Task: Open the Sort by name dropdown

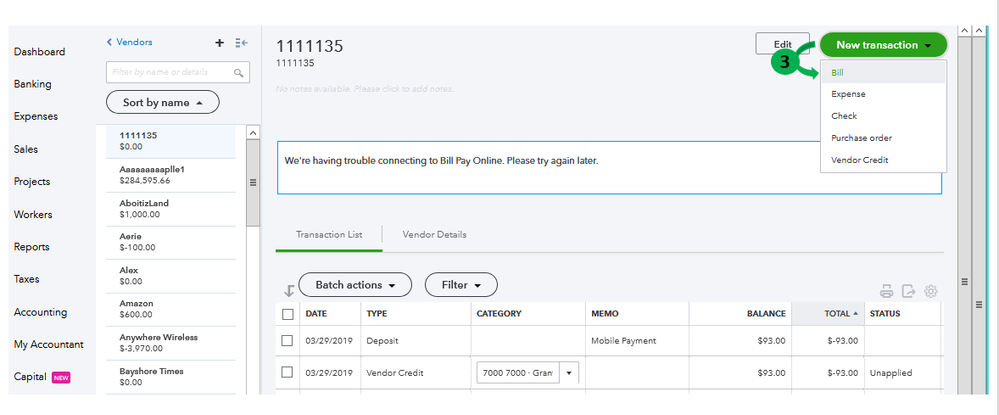Action: [x=162, y=102]
